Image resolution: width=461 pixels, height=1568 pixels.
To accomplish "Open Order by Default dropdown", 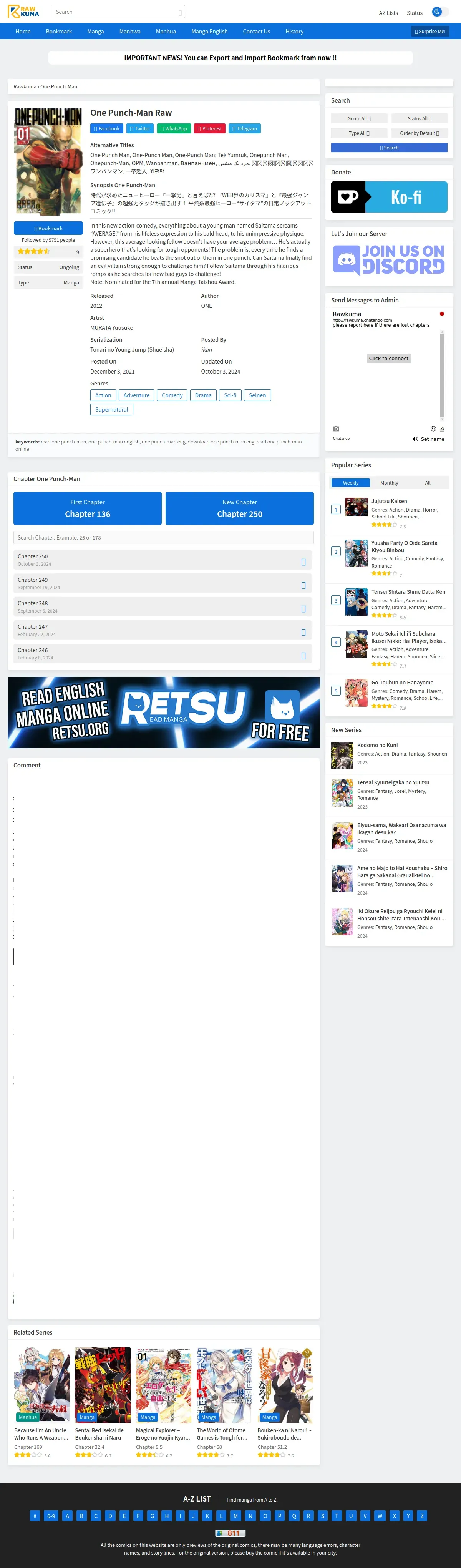I will coord(420,133).
